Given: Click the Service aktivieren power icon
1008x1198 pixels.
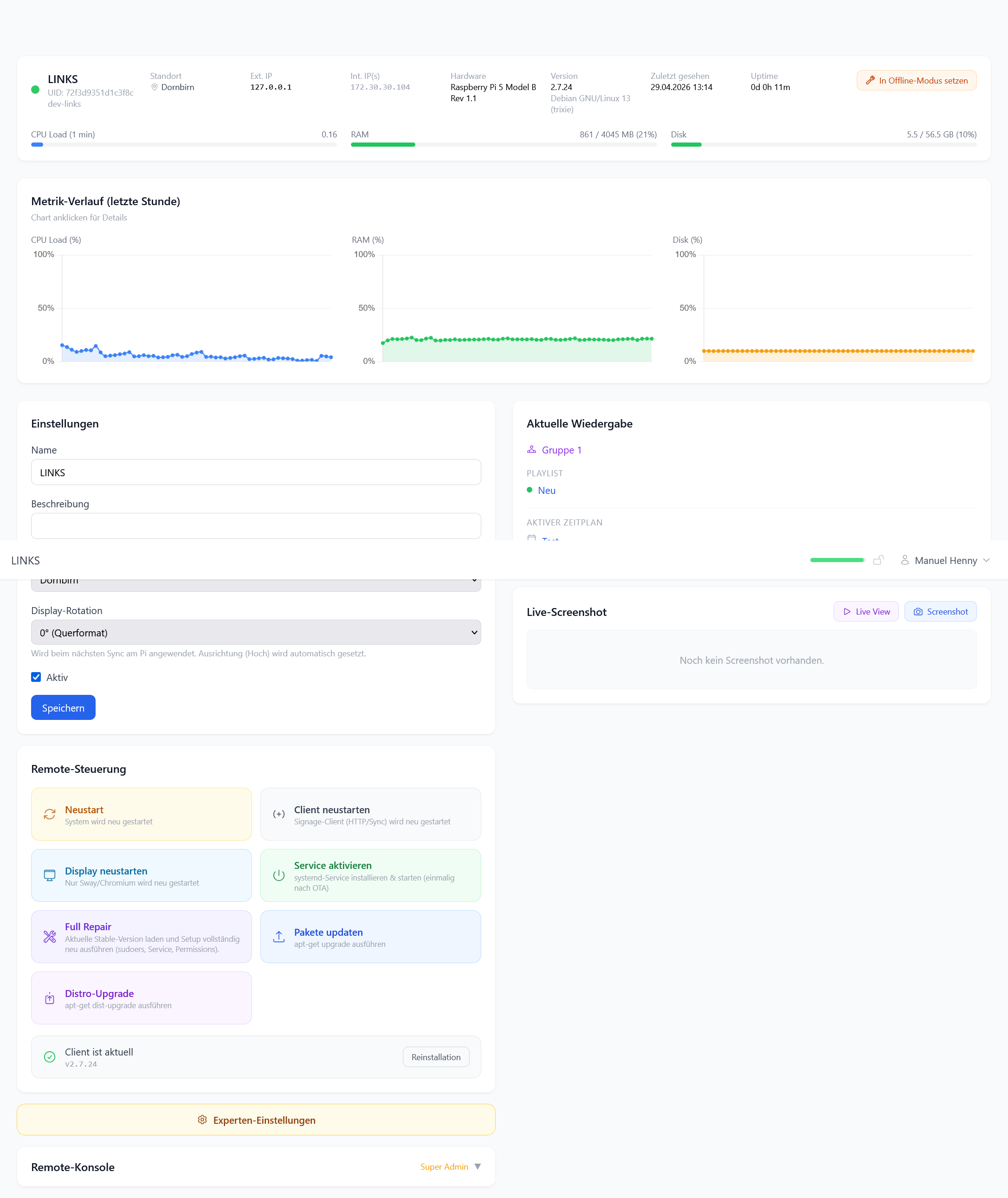Looking at the screenshot, I should pyautogui.click(x=279, y=875).
